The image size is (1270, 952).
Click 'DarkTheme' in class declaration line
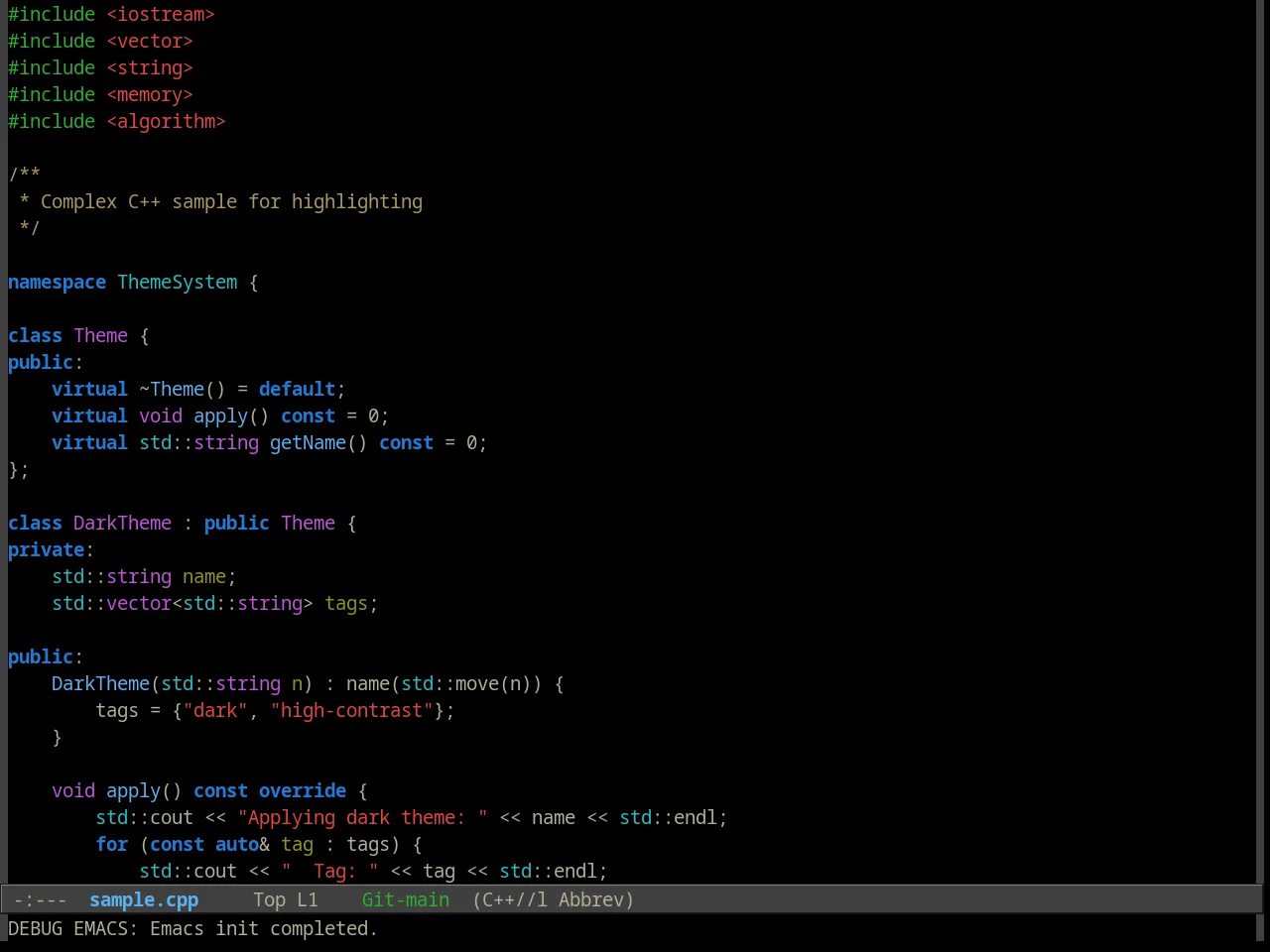point(122,523)
